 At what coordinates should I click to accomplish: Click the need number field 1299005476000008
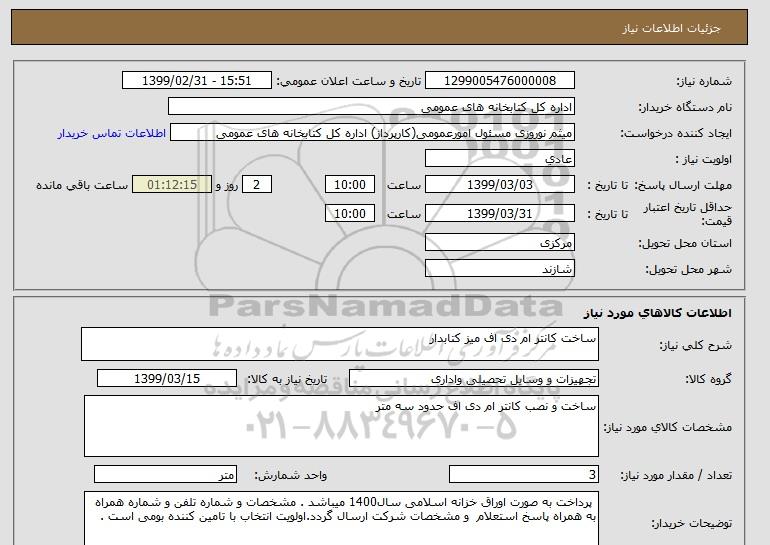coord(499,81)
